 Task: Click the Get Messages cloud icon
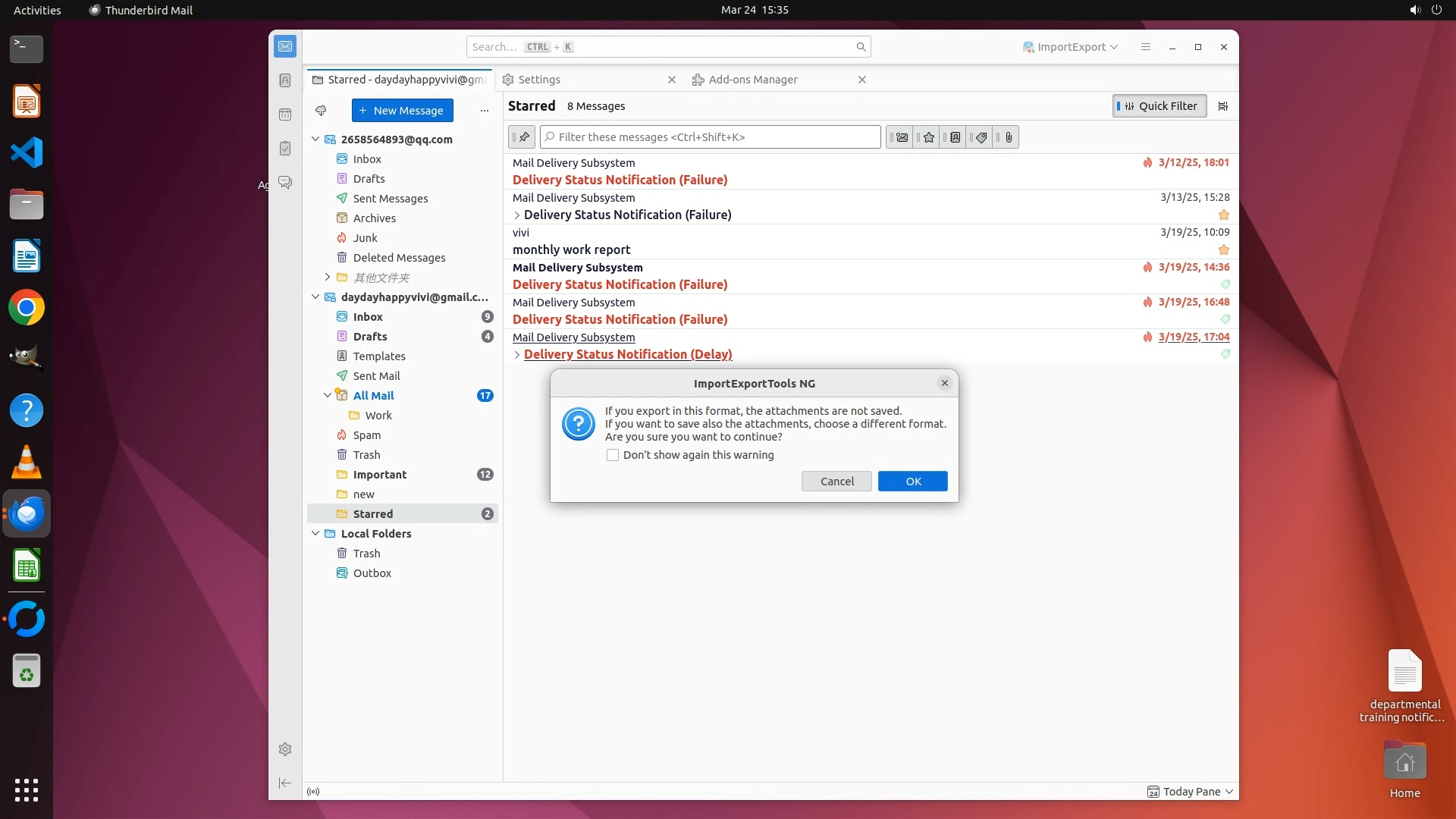321,111
